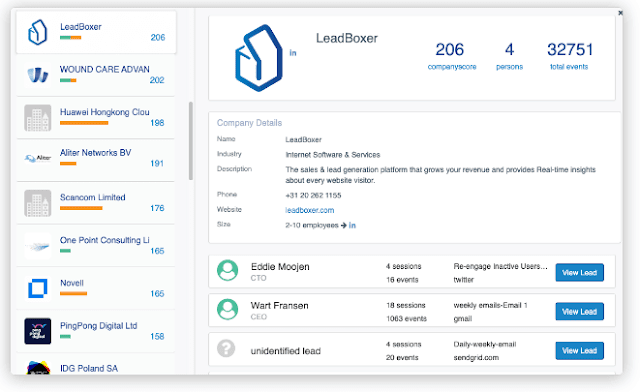Click the LeadBoxer title in header card
Viewport: 640px width, 392px height.
(x=347, y=38)
